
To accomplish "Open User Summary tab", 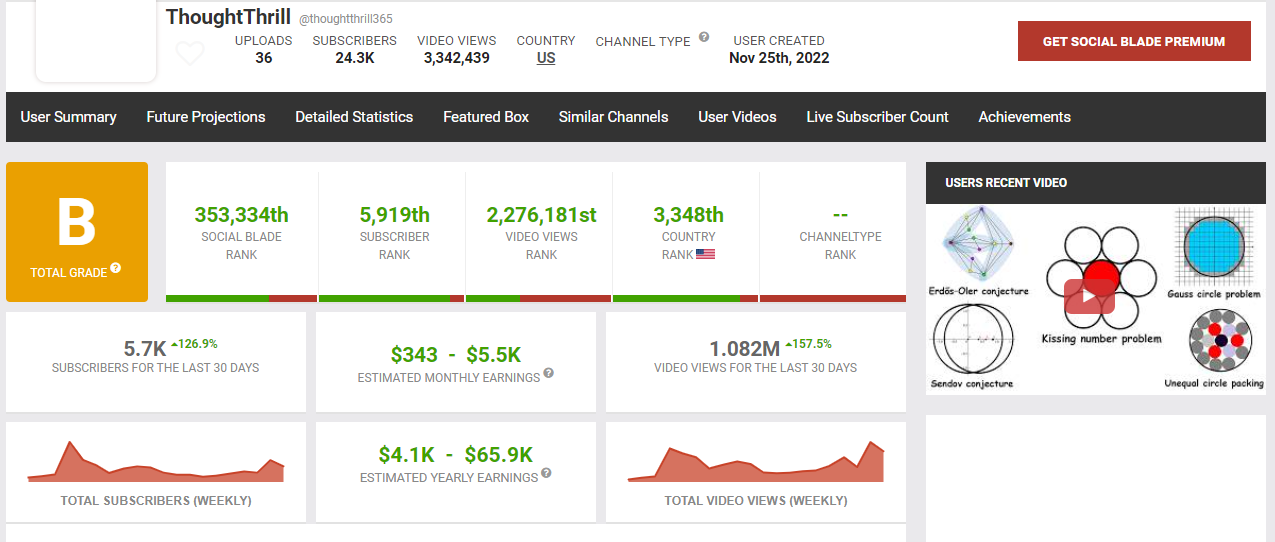I will (x=68, y=117).
